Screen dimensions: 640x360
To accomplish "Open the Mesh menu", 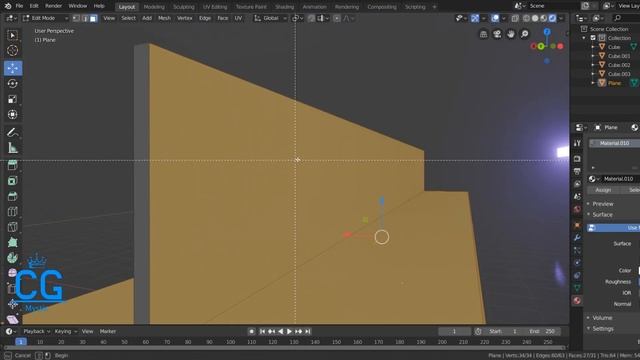I will (164, 18).
